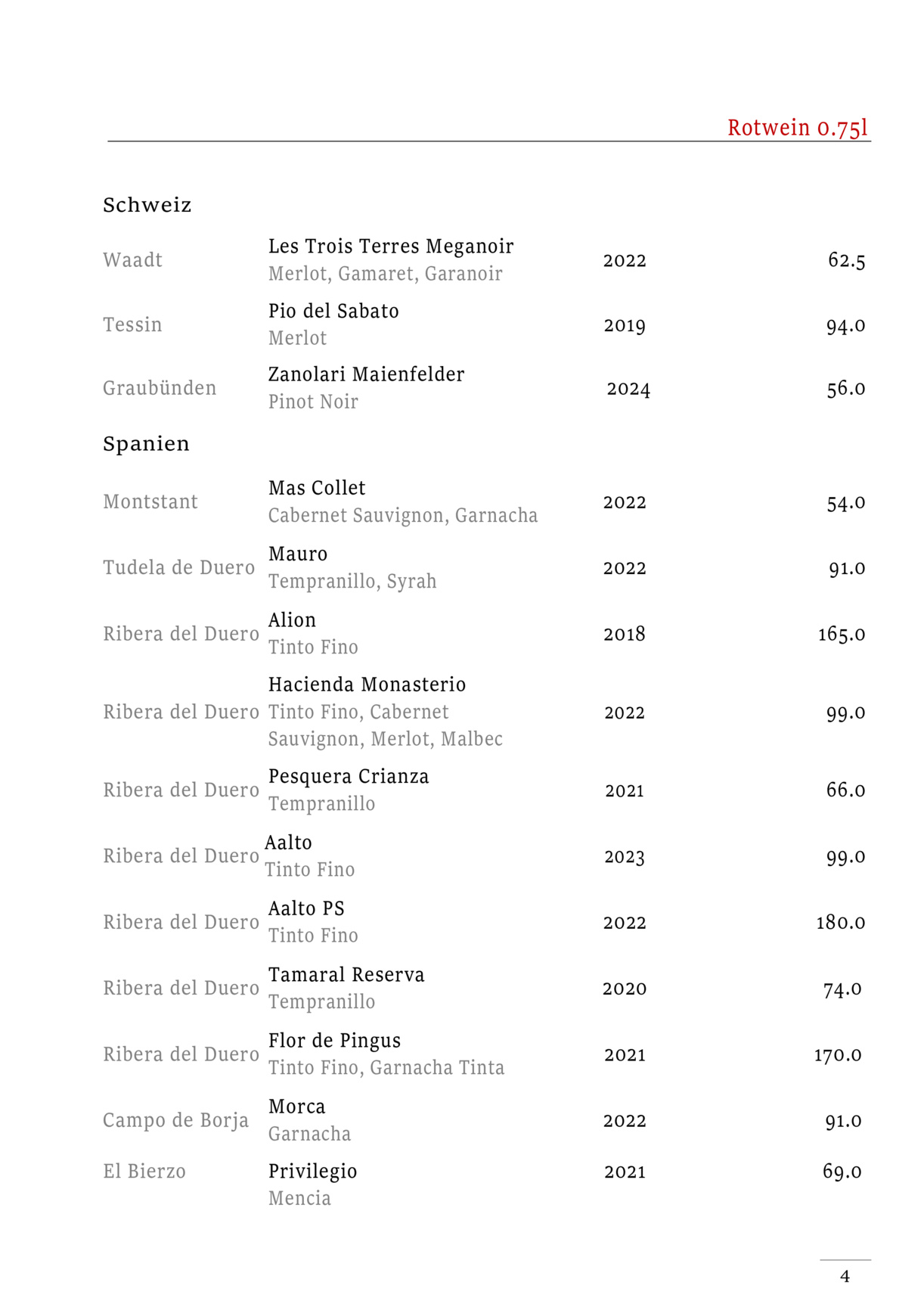Click the page number 4 in footer
The width and height of the screenshot is (924, 1307).
click(x=845, y=1277)
